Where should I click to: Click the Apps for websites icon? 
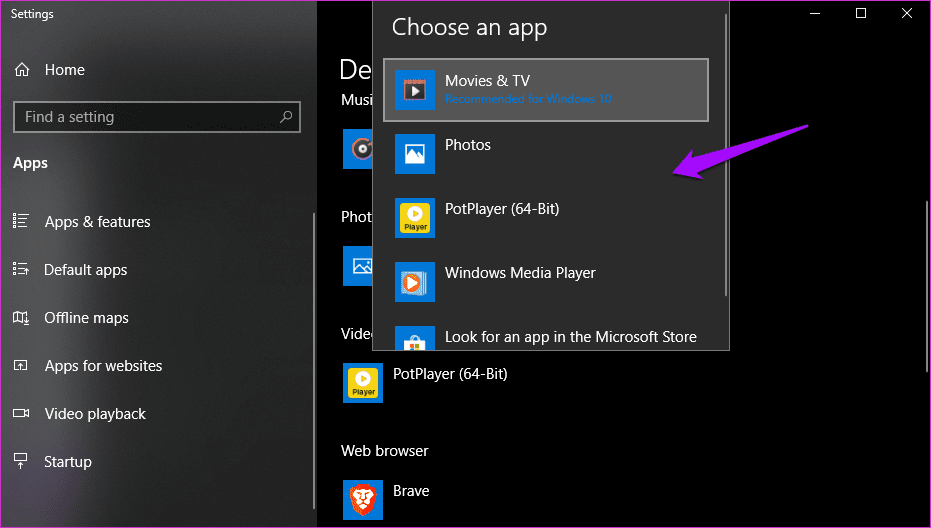tap(21, 366)
